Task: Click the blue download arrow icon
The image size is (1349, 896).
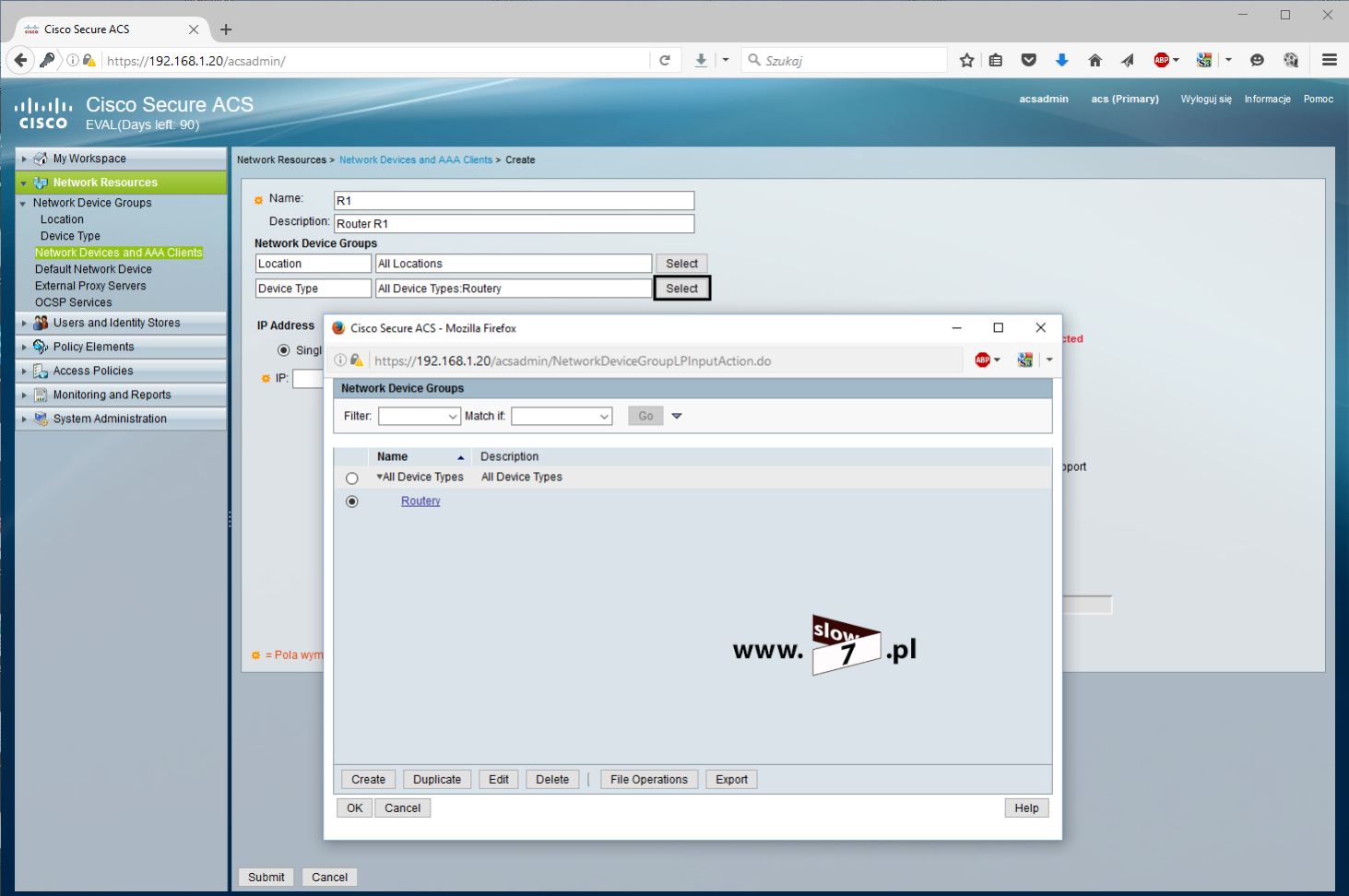Action: pos(1062,61)
